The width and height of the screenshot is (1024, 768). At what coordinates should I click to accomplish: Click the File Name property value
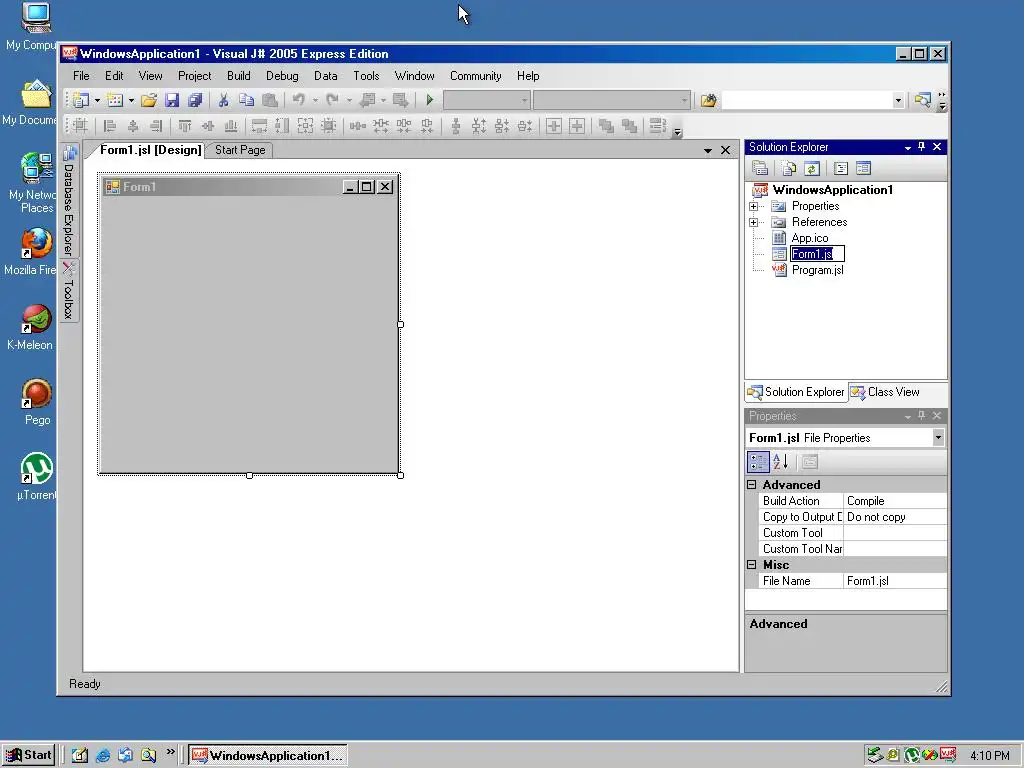pyautogui.click(x=895, y=581)
